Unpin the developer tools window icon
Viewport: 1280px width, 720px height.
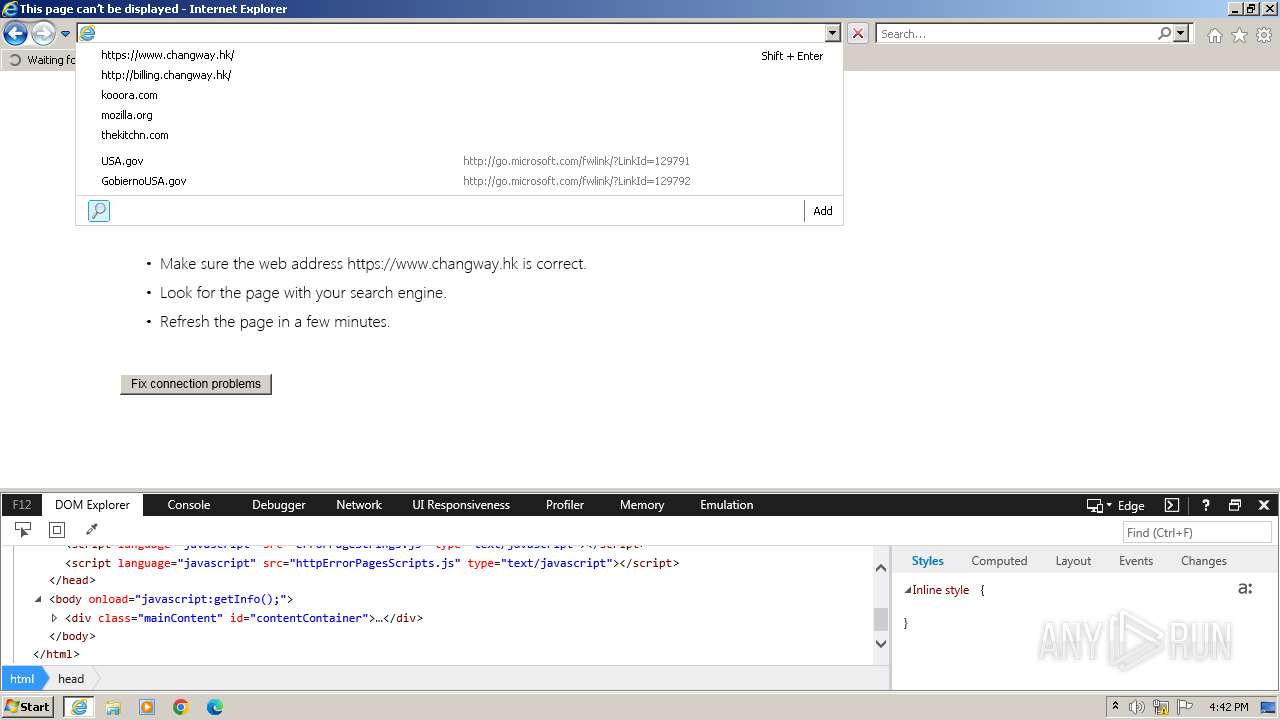(1235, 505)
